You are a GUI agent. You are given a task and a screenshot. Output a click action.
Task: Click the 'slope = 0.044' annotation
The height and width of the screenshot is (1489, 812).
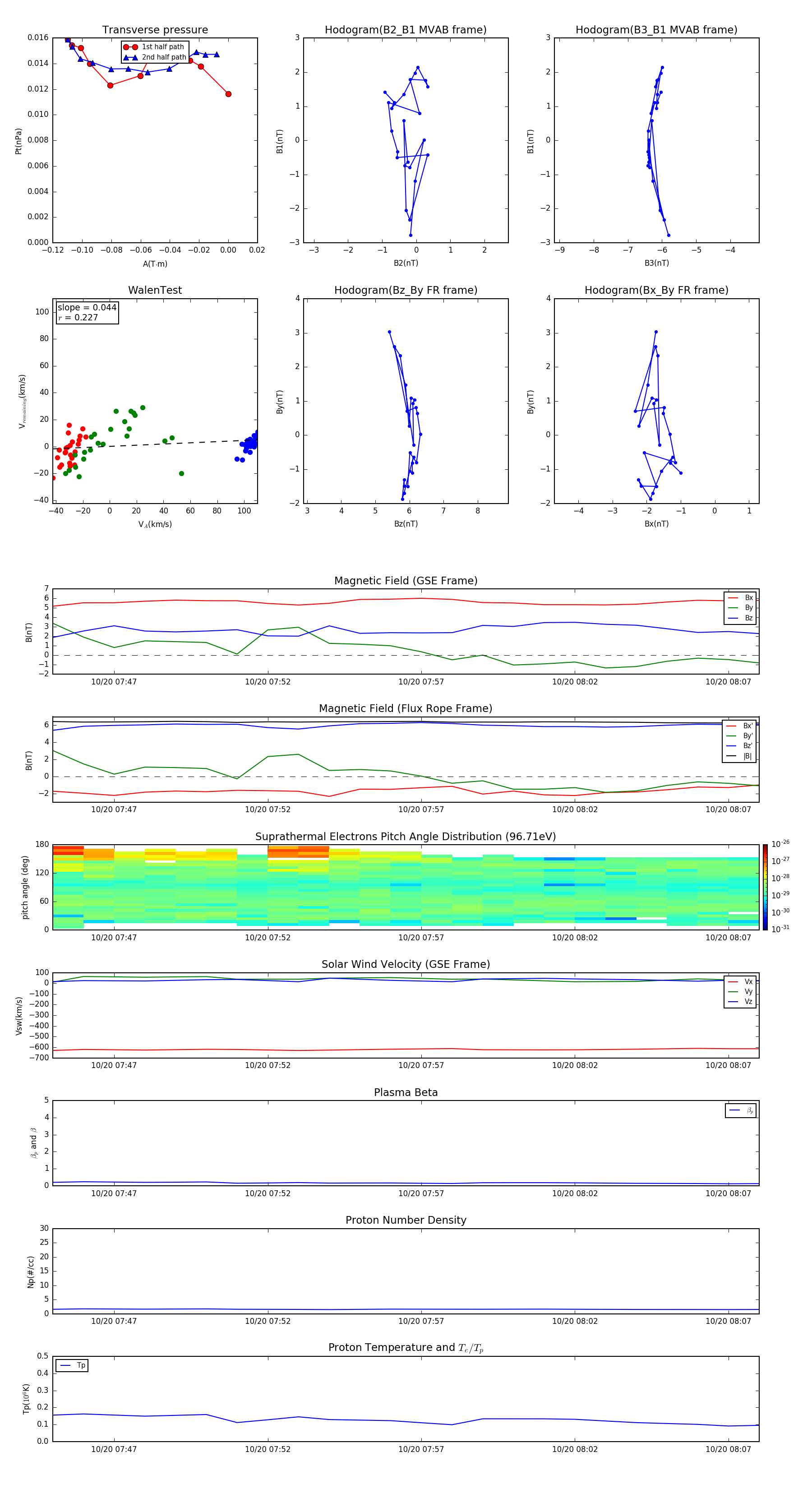click(x=87, y=308)
